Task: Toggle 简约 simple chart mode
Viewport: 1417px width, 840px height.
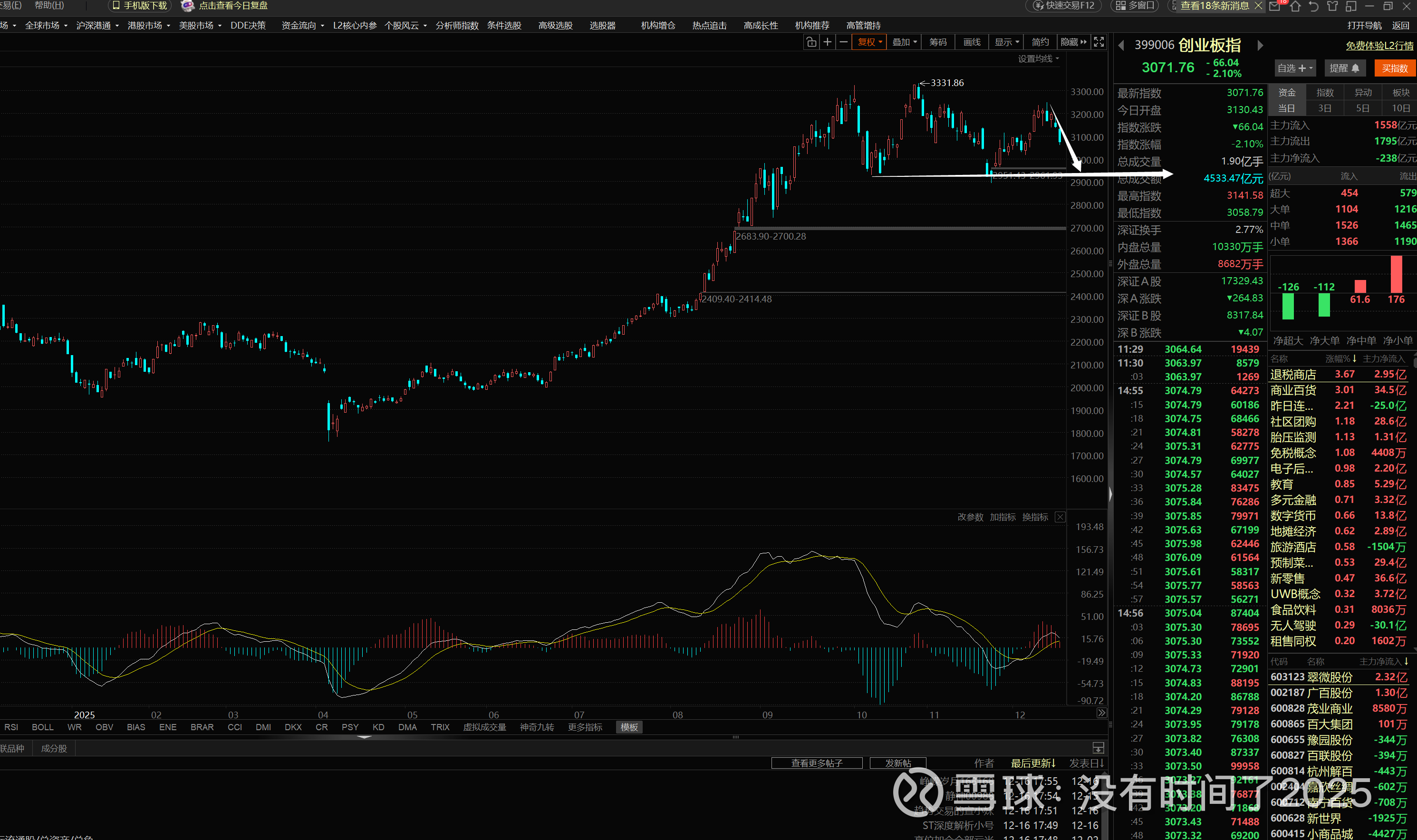Action: click(1040, 42)
